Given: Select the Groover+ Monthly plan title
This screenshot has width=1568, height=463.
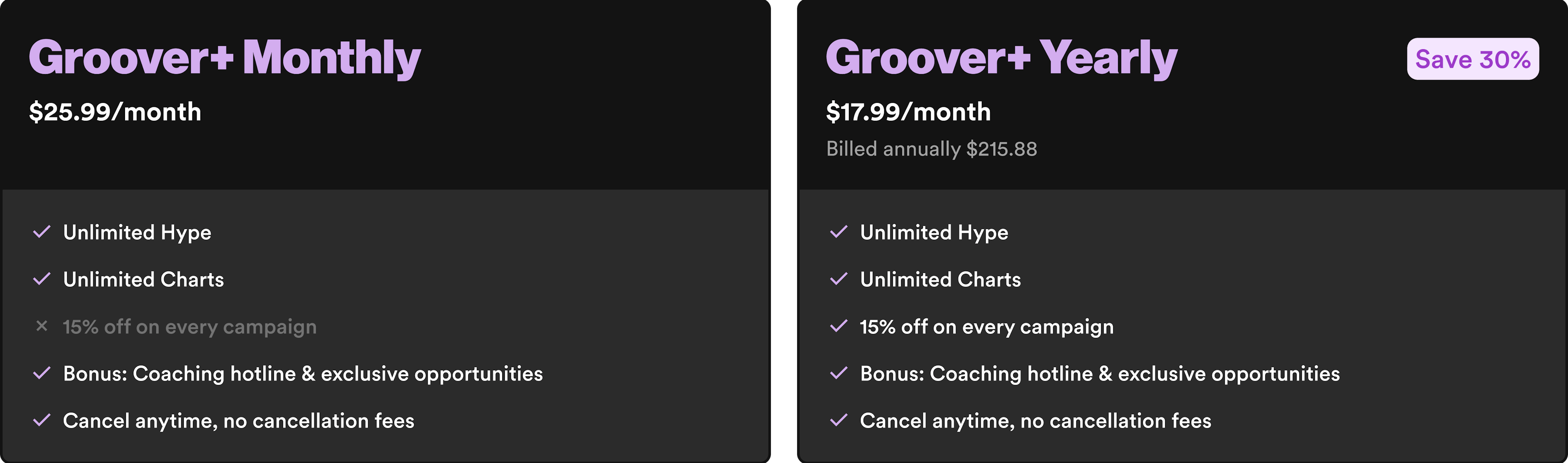Looking at the screenshot, I should coord(225,58).
